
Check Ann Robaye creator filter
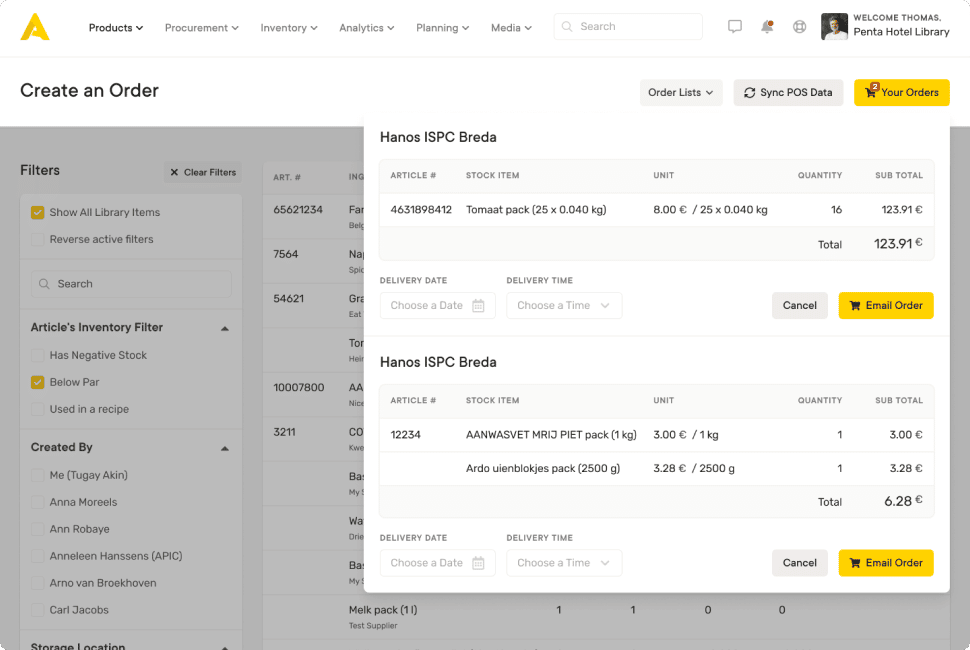[x=37, y=529]
